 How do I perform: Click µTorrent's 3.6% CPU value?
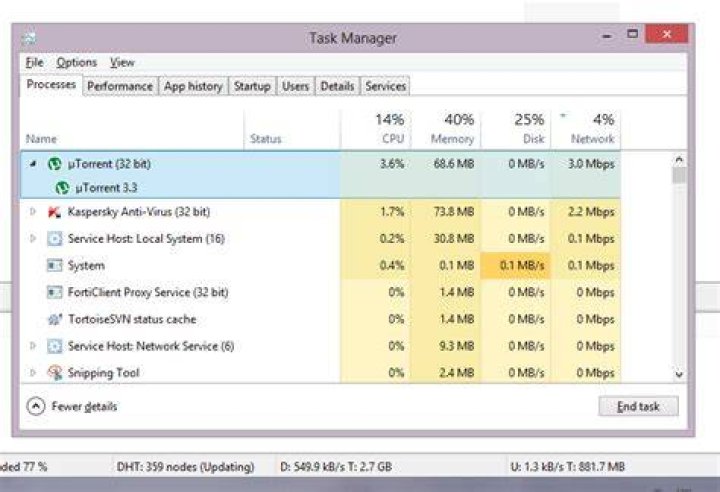[392, 164]
